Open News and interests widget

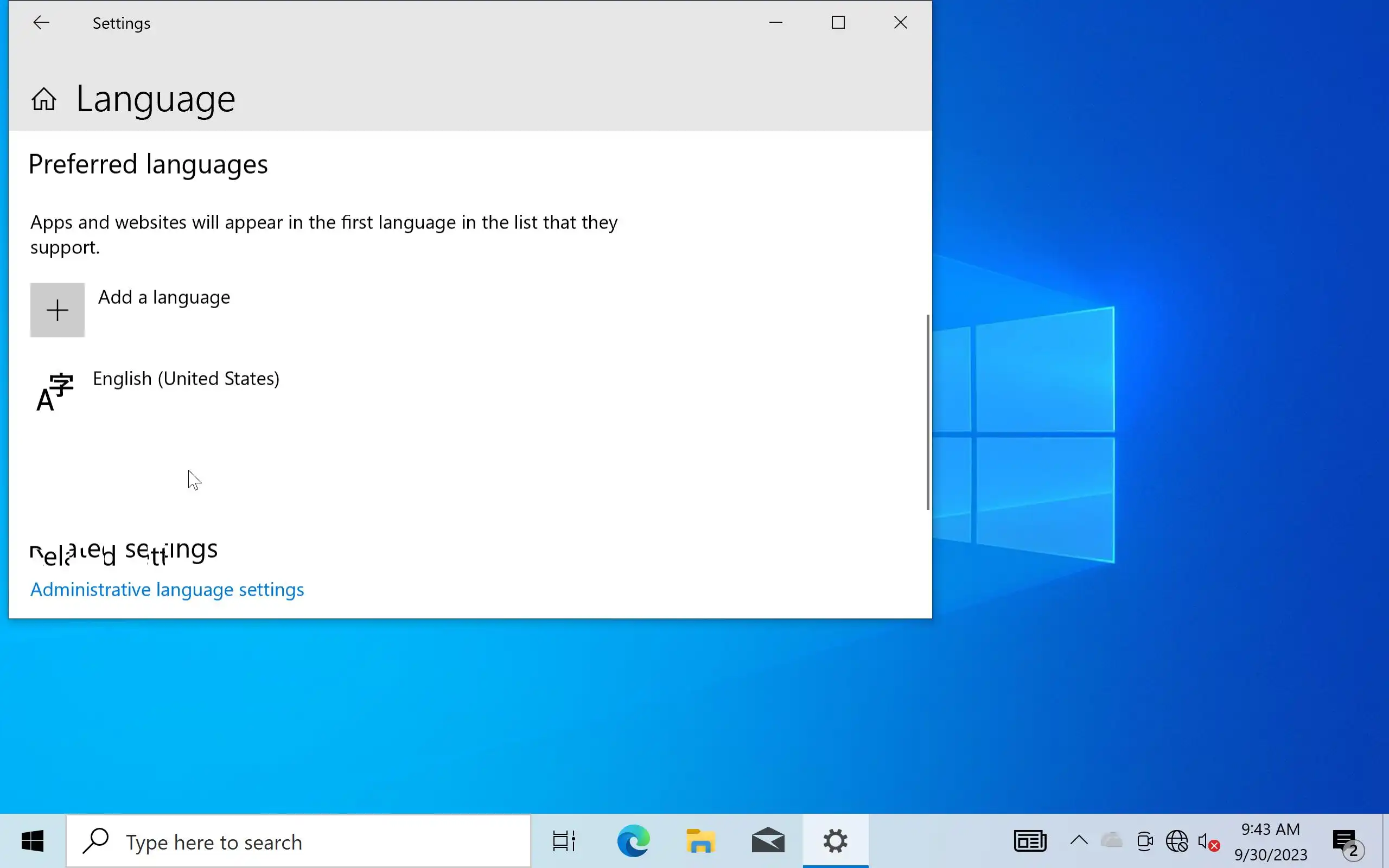[1030, 841]
